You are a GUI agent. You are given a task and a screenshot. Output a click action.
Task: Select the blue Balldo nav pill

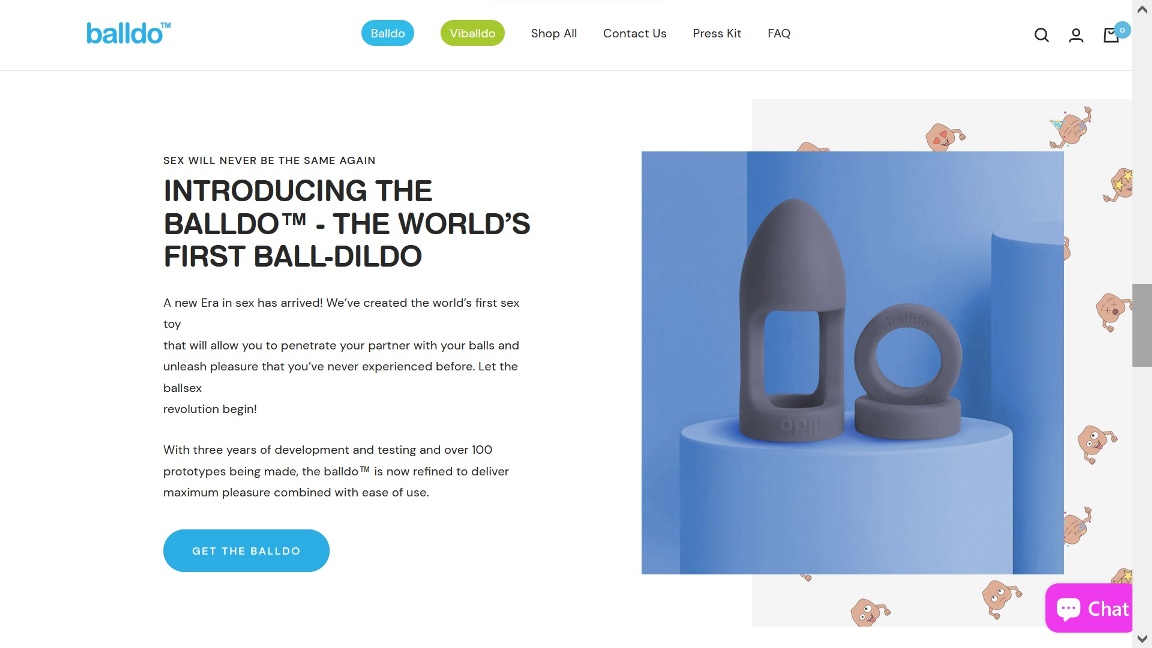tap(387, 33)
